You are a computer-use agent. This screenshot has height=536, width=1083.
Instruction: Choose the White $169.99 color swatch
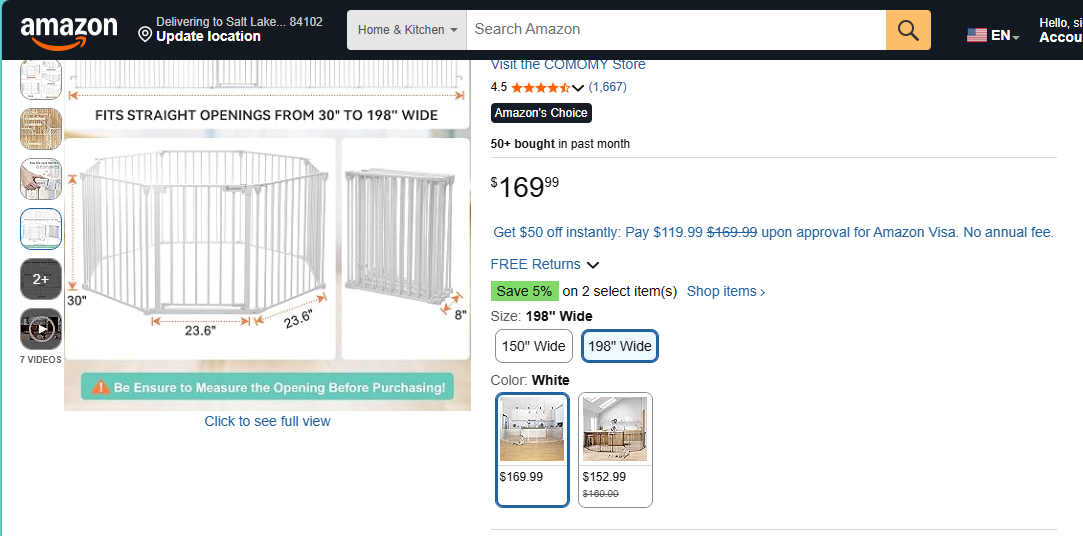[x=532, y=450]
